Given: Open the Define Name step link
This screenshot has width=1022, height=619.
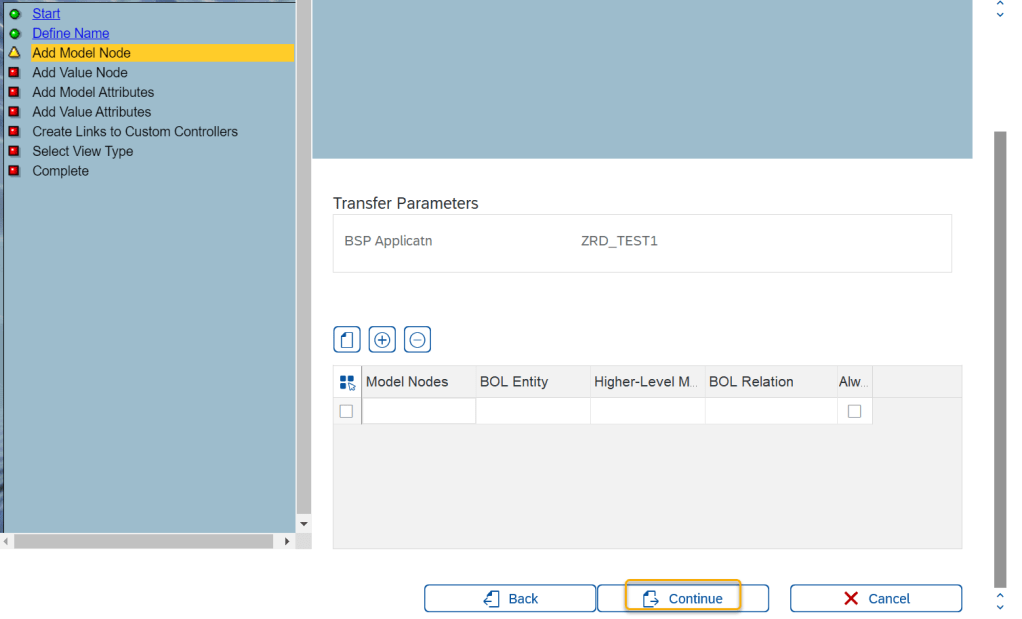Looking at the screenshot, I should [70, 33].
